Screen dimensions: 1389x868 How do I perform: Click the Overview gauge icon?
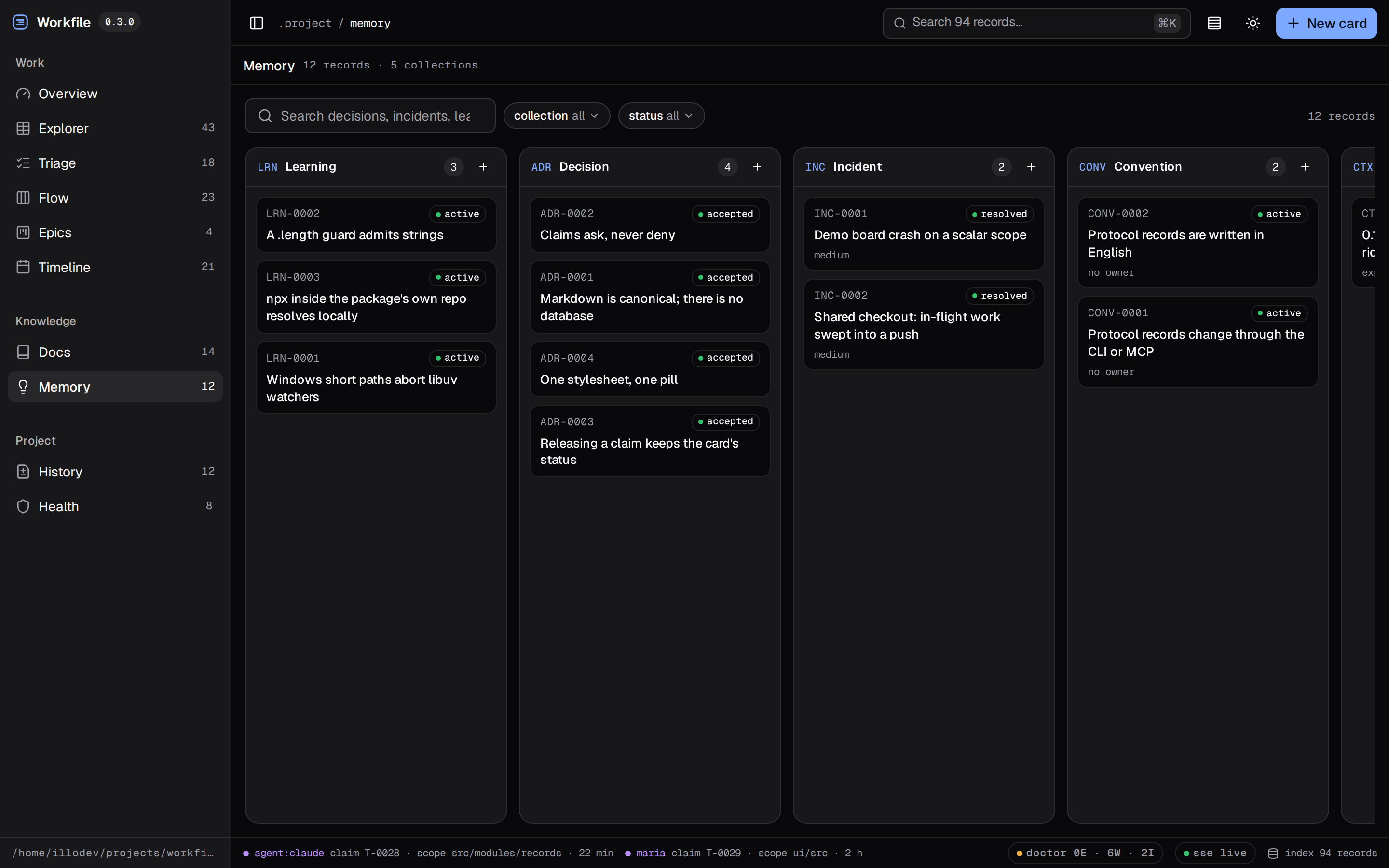point(23,94)
